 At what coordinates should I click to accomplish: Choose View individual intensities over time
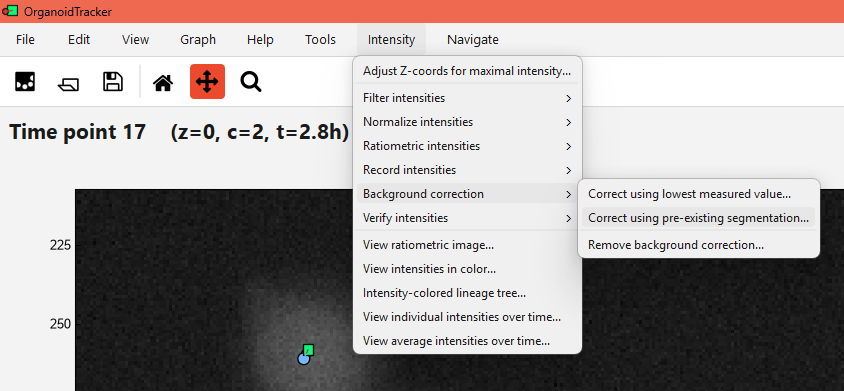(x=467, y=317)
